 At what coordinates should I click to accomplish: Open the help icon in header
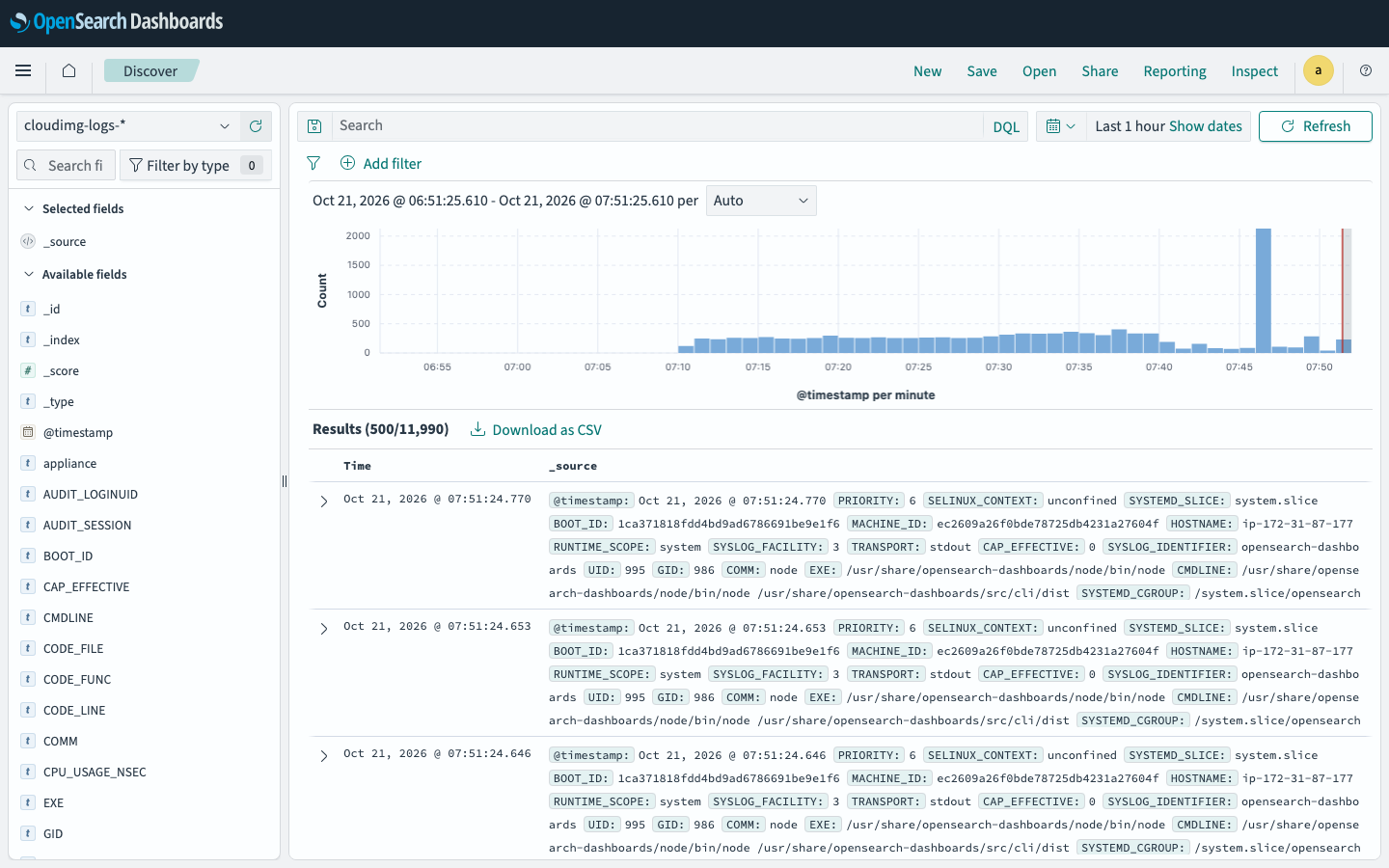pos(1366,70)
